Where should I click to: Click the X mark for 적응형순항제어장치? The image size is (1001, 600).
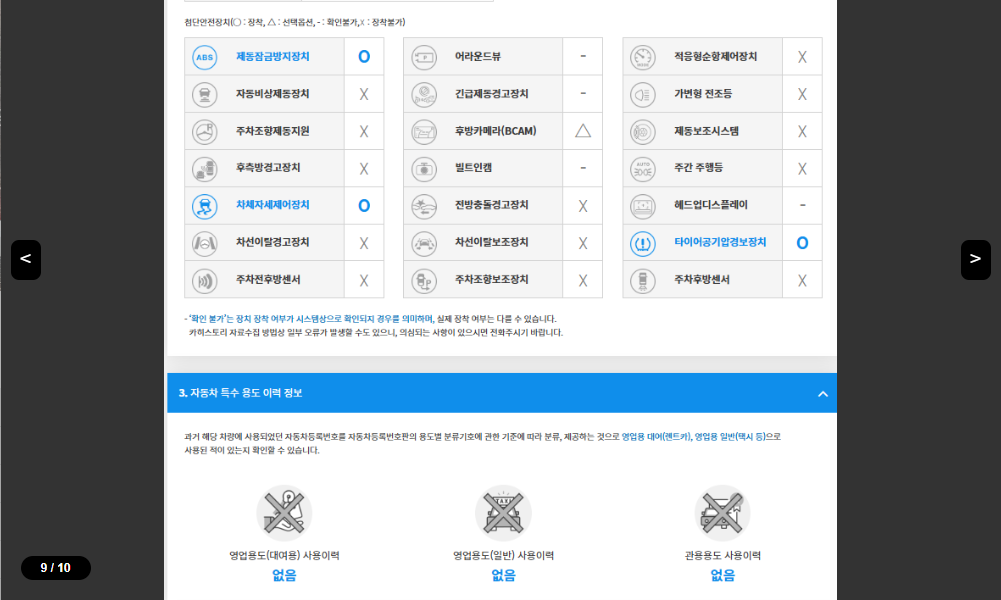(802, 57)
